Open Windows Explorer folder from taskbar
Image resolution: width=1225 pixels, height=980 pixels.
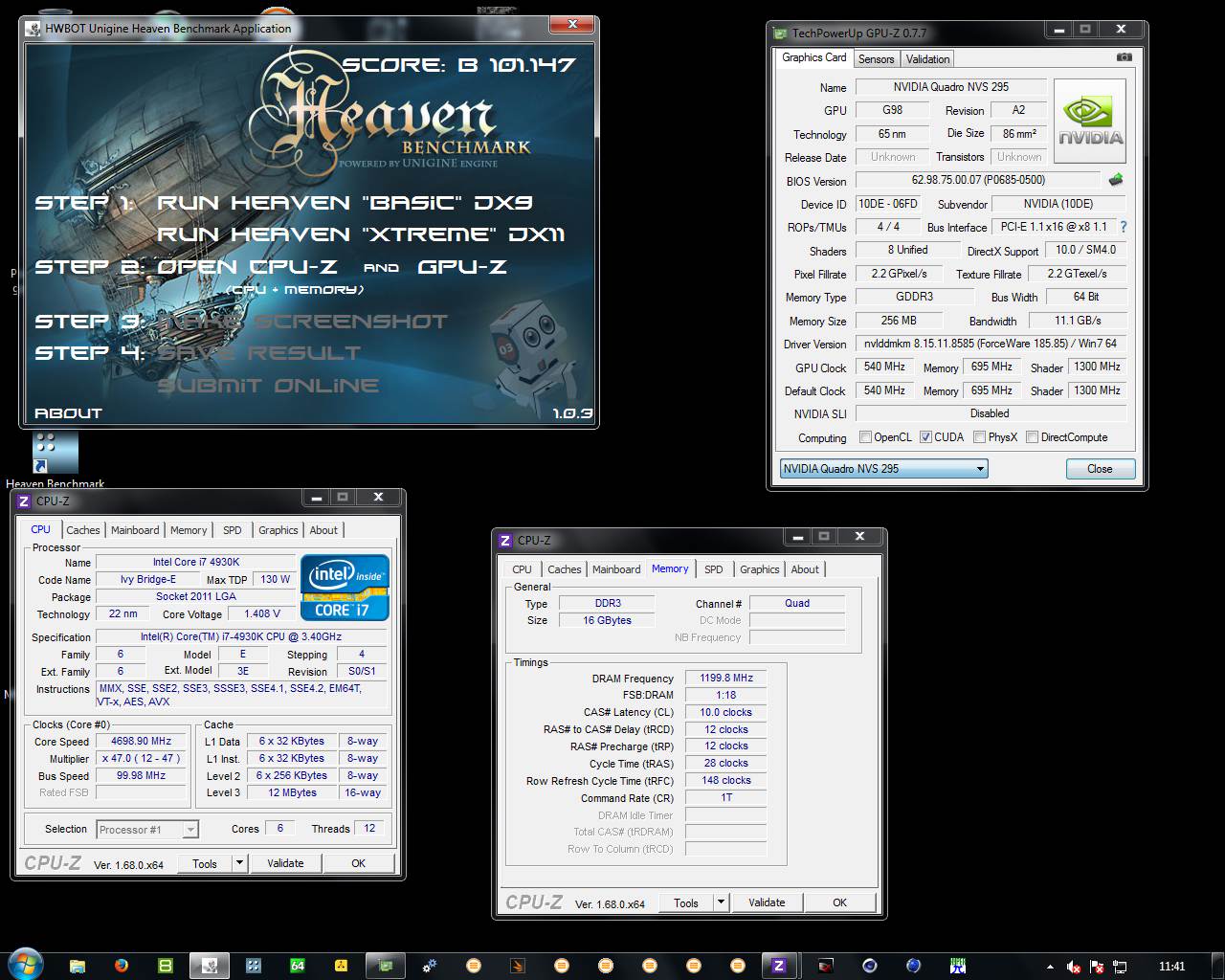(x=78, y=966)
